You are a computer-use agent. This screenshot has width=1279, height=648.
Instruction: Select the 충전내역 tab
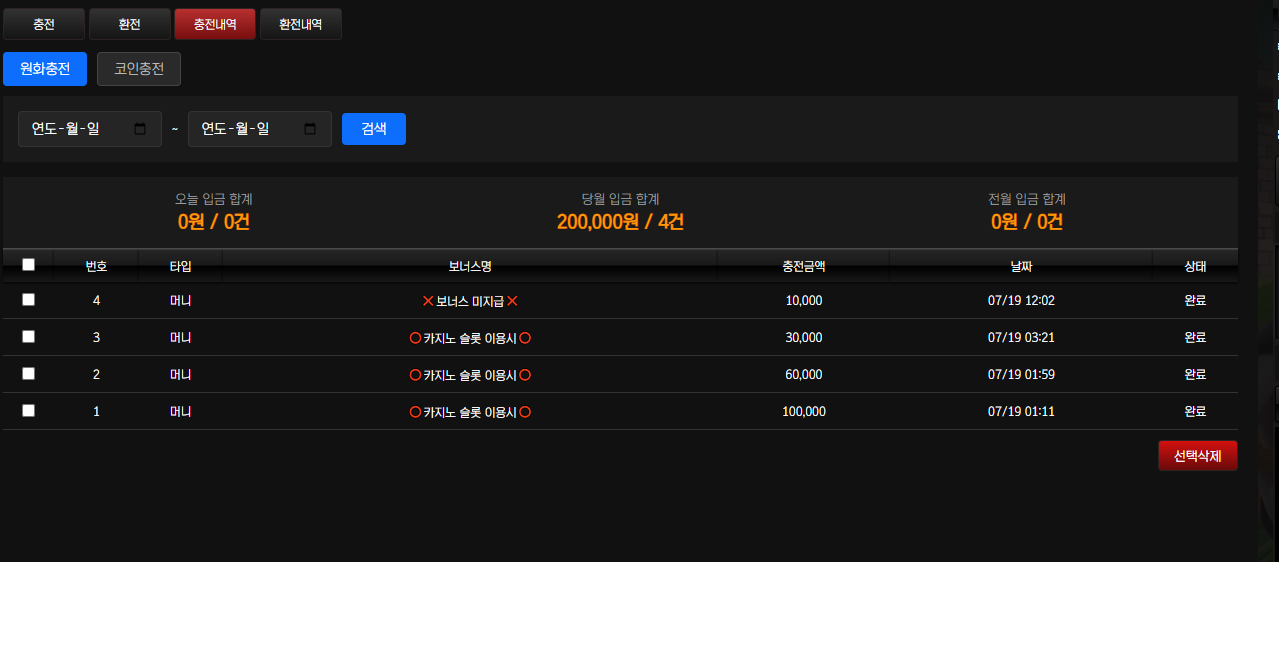215,24
